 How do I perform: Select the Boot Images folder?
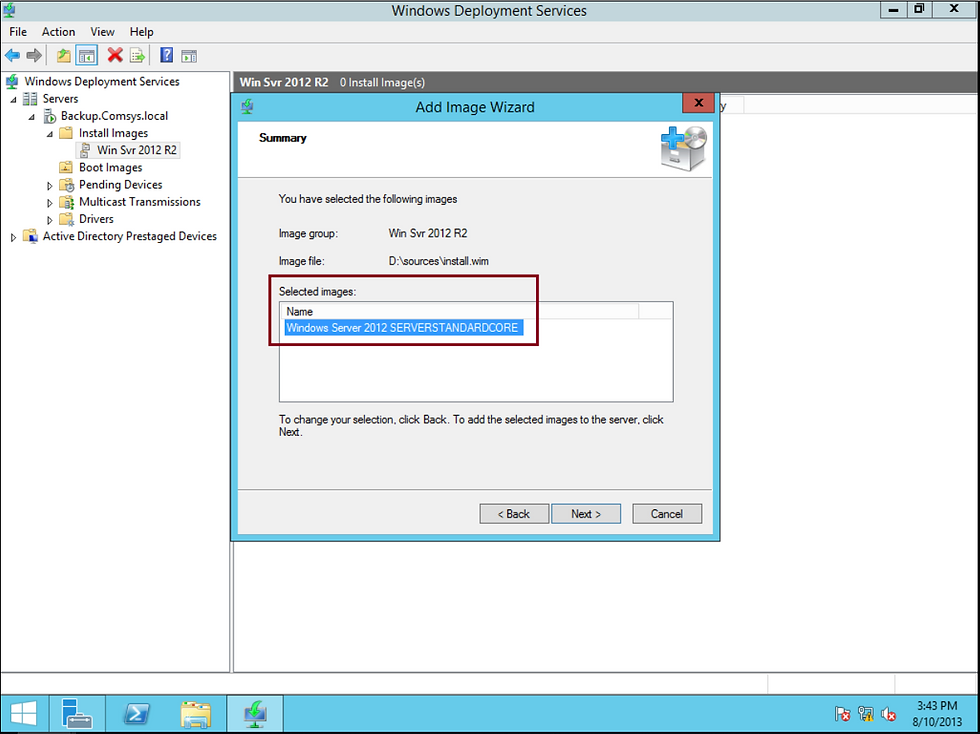pos(111,168)
